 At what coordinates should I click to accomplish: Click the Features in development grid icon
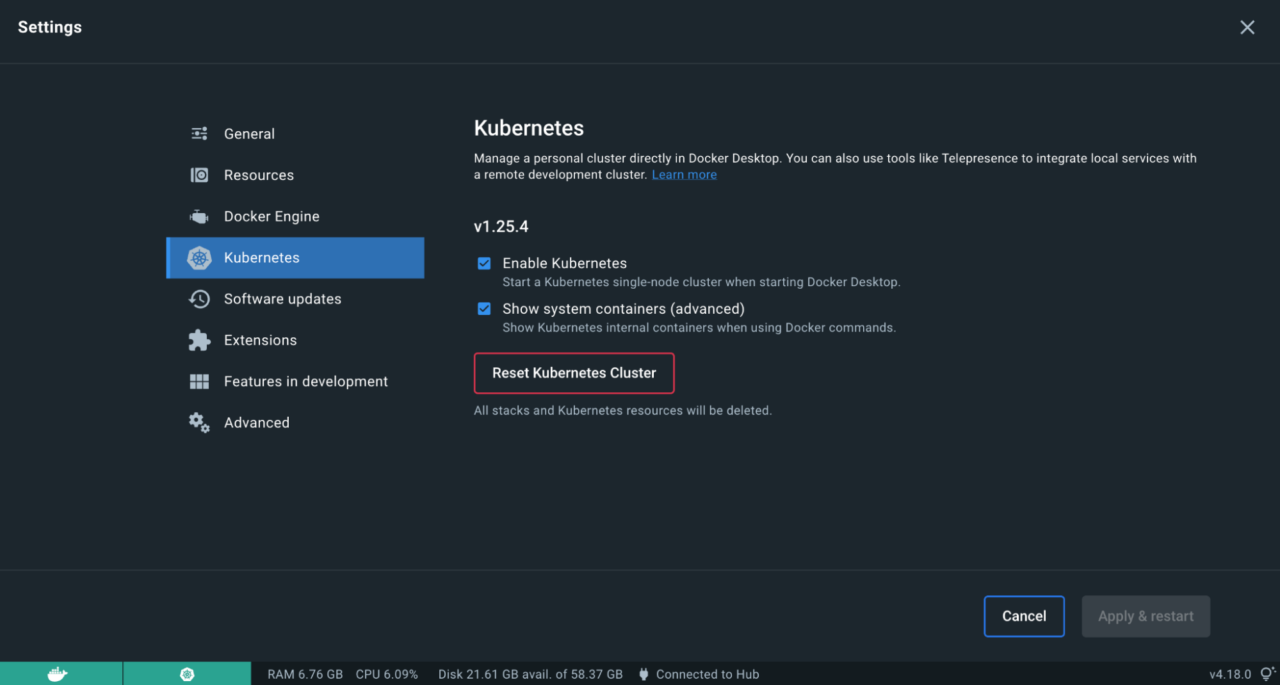199,381
